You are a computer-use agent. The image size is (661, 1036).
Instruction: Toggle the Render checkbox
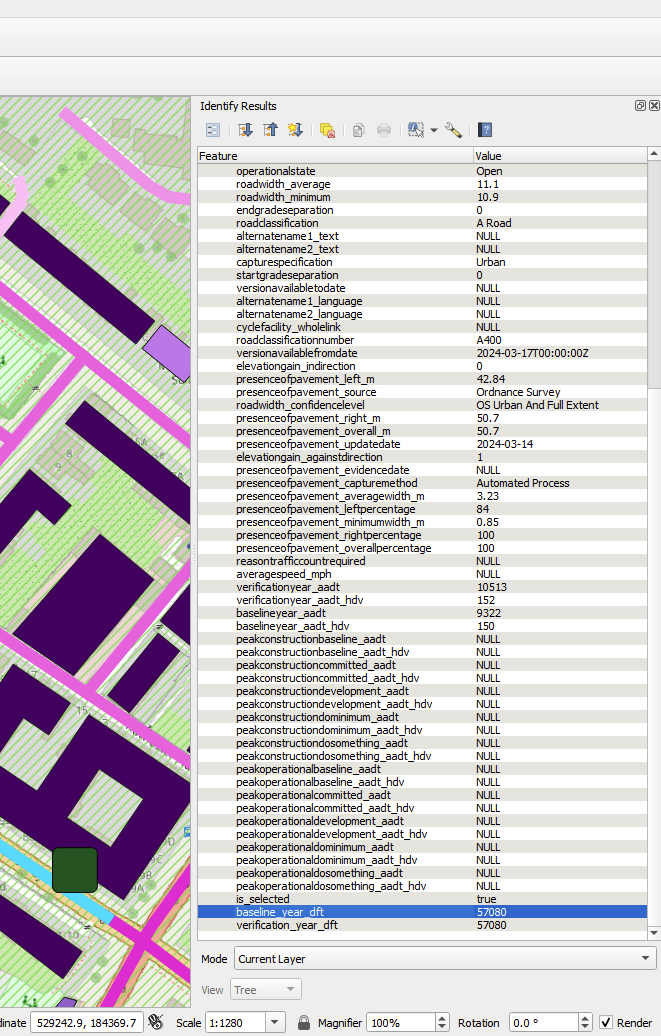click(x=606, y=1022)
